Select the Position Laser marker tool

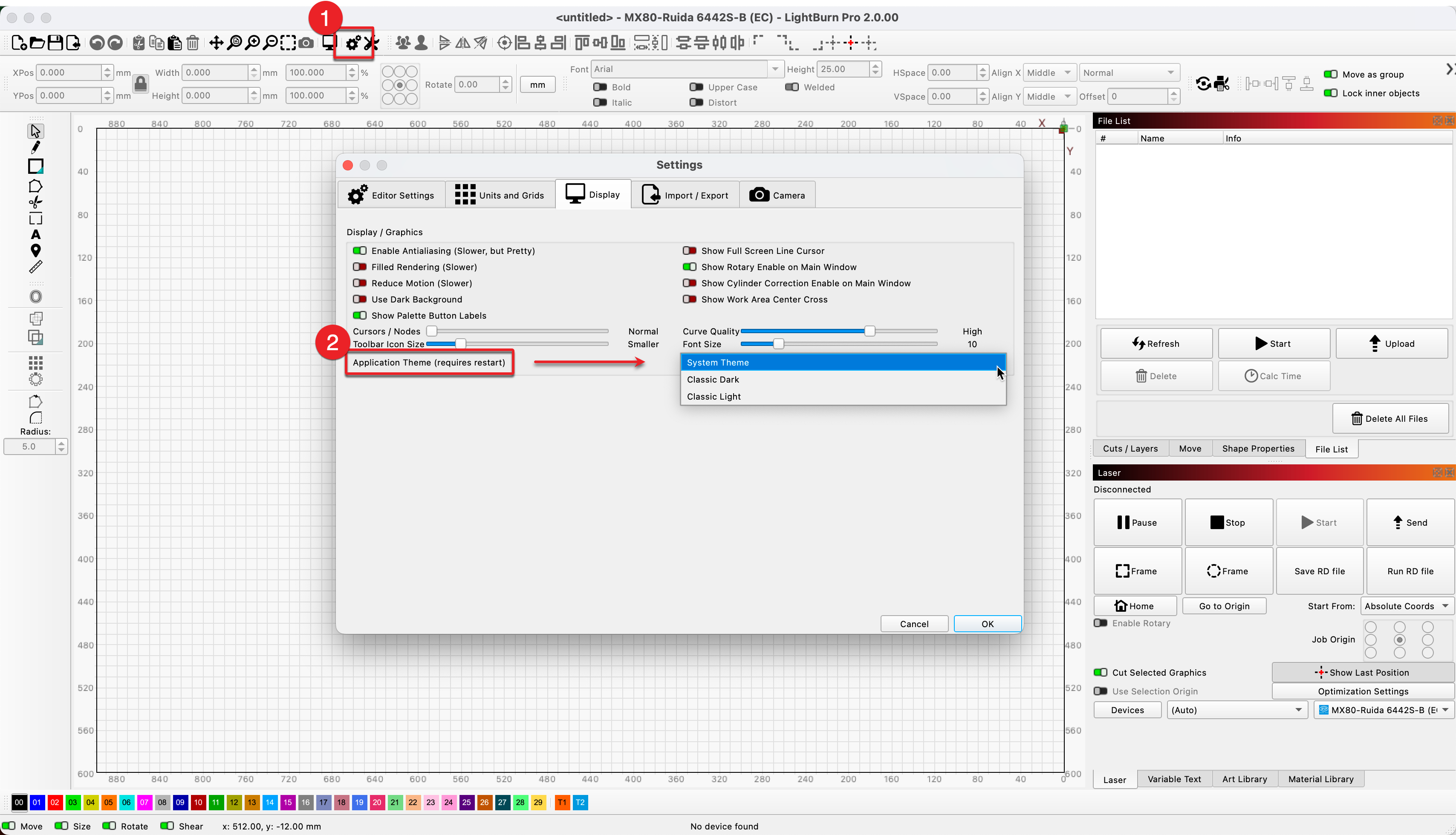35,250
